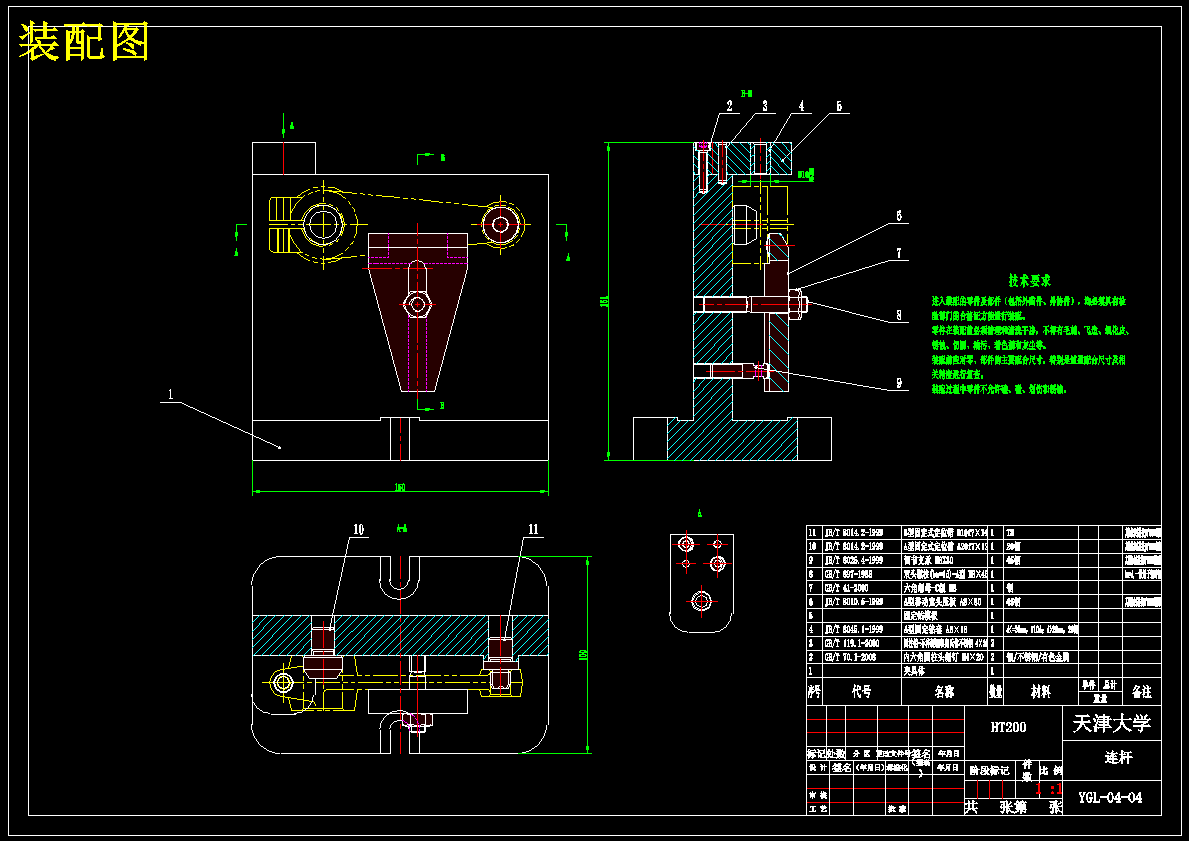Click the 固定钻模板 name in row 5
Viewport: 1189px width, 841px height.
(x=921, y=616)
